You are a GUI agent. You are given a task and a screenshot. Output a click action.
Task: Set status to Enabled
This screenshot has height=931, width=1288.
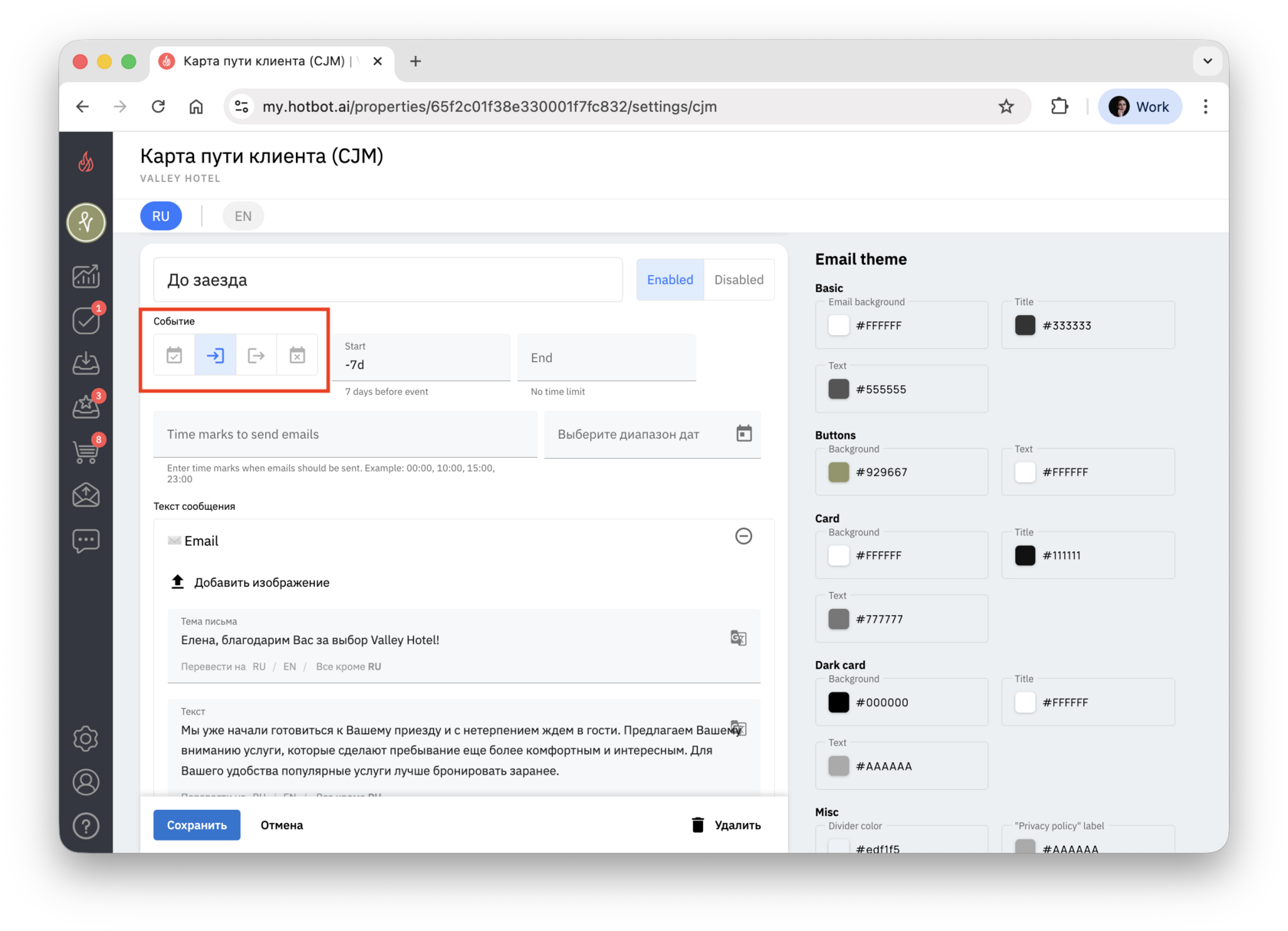670,280
